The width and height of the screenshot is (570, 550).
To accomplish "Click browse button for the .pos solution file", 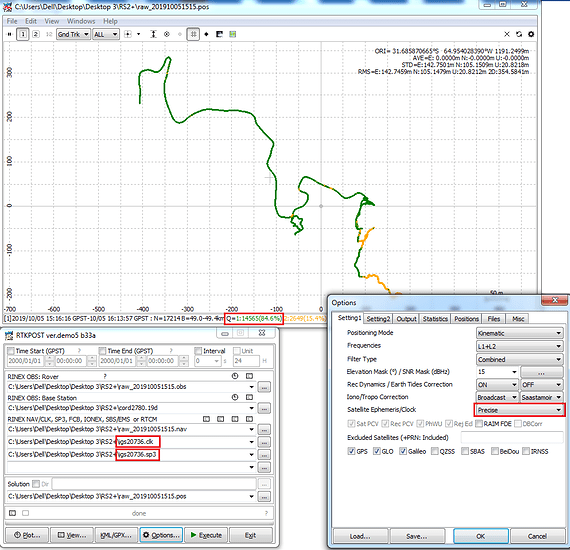I will point(264,497).
